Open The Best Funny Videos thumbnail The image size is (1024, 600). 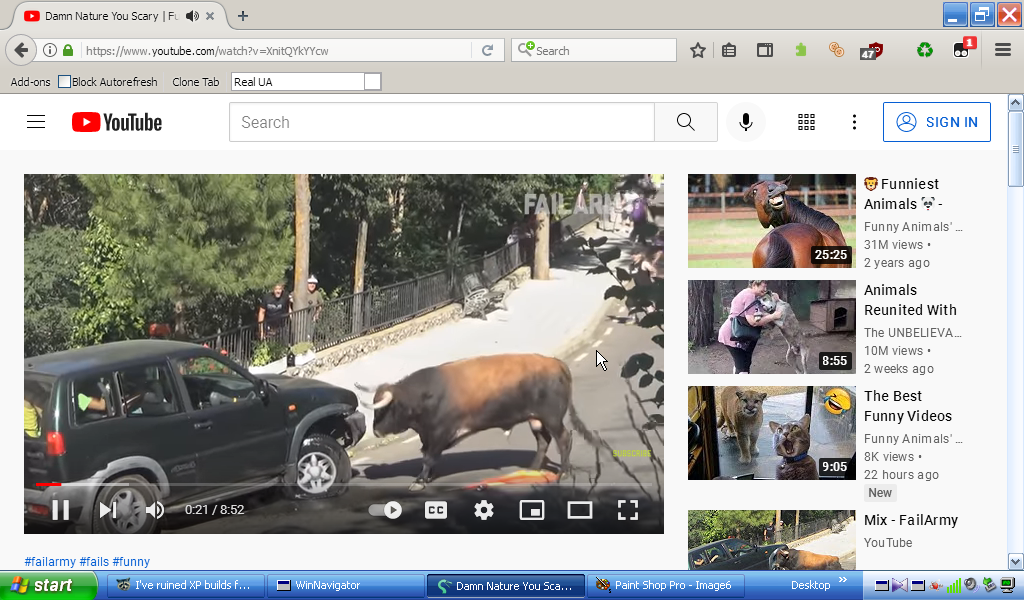771,433
